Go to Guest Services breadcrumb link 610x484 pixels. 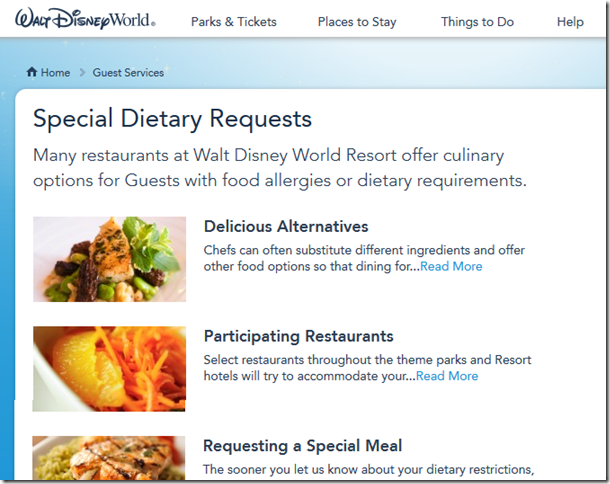[x=128, y=73]
